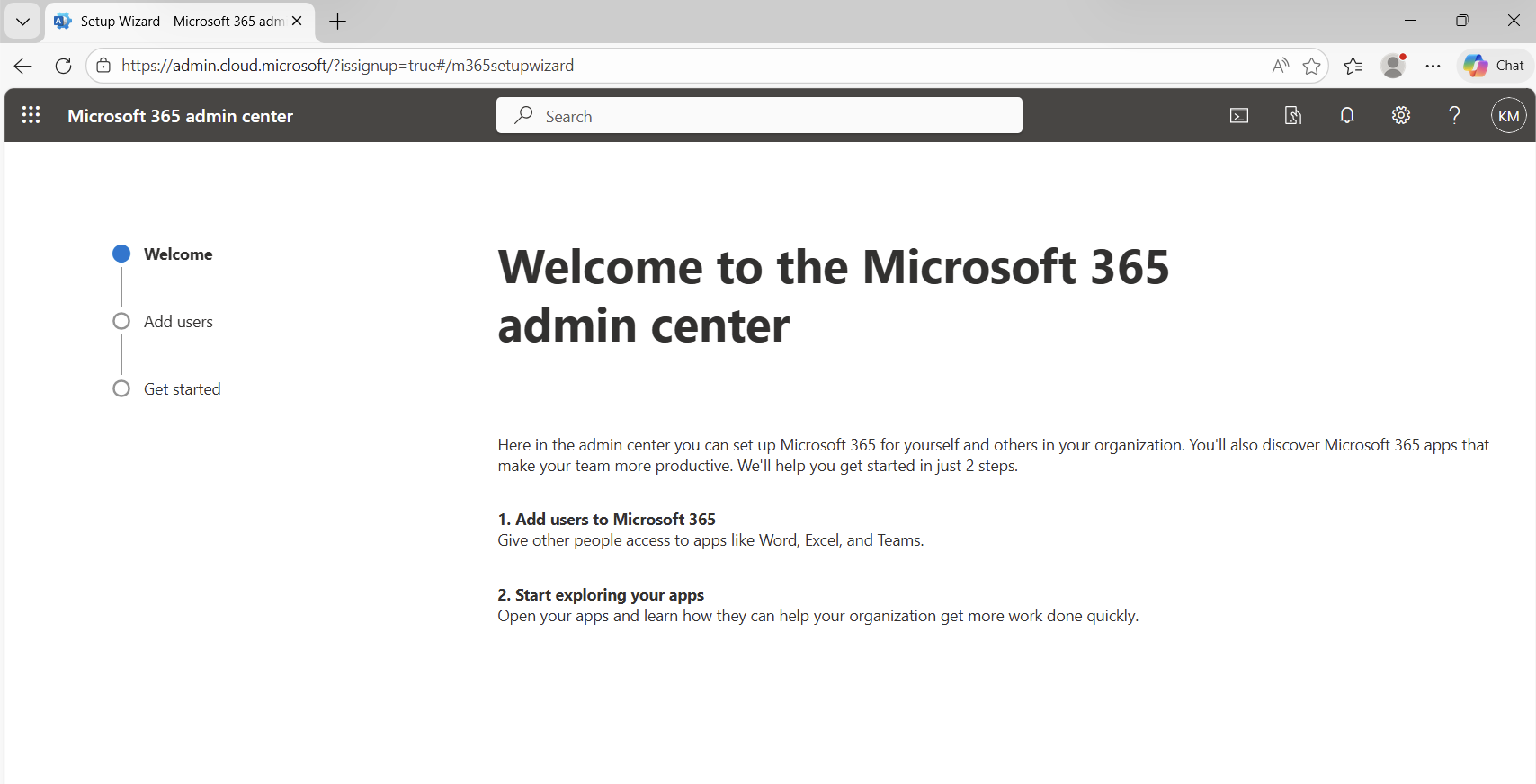This screenshot has width=1536, height=784.
Task: Open the tab actions dropdown
Action: point(22,22)
